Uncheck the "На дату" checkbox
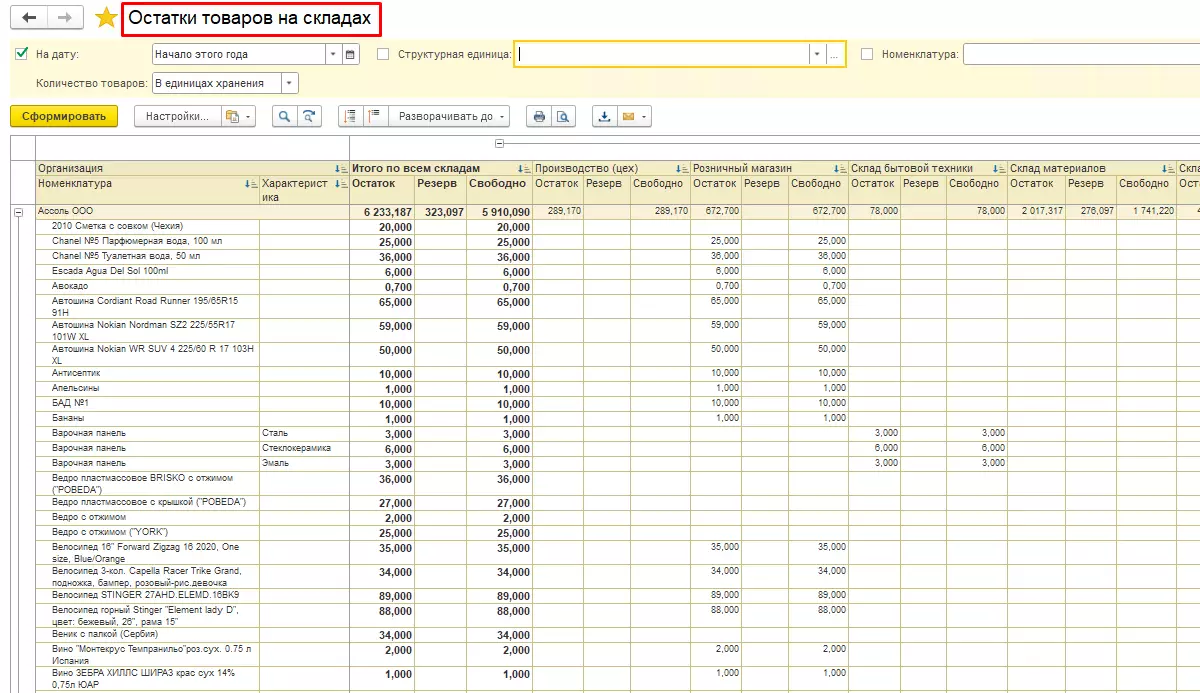 22,54
